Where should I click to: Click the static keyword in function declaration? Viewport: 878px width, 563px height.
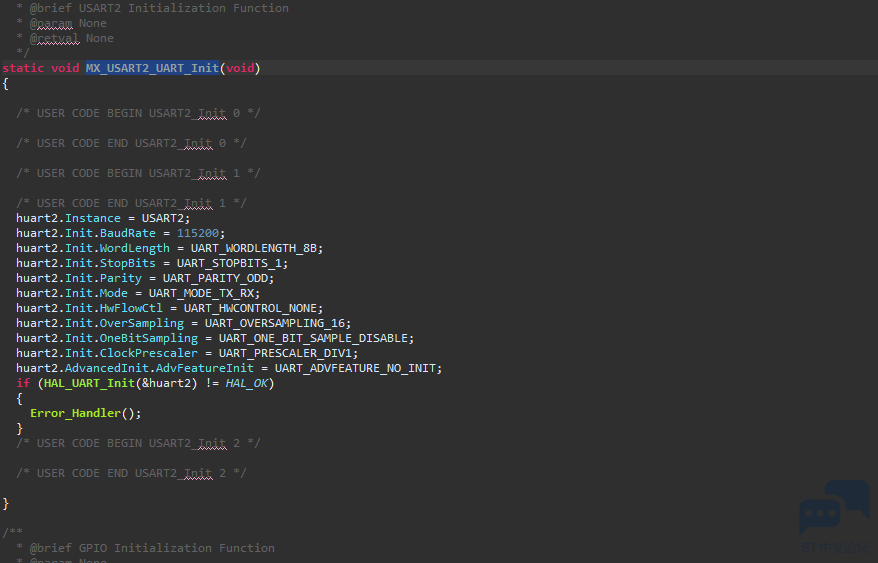tap(23, 68)
